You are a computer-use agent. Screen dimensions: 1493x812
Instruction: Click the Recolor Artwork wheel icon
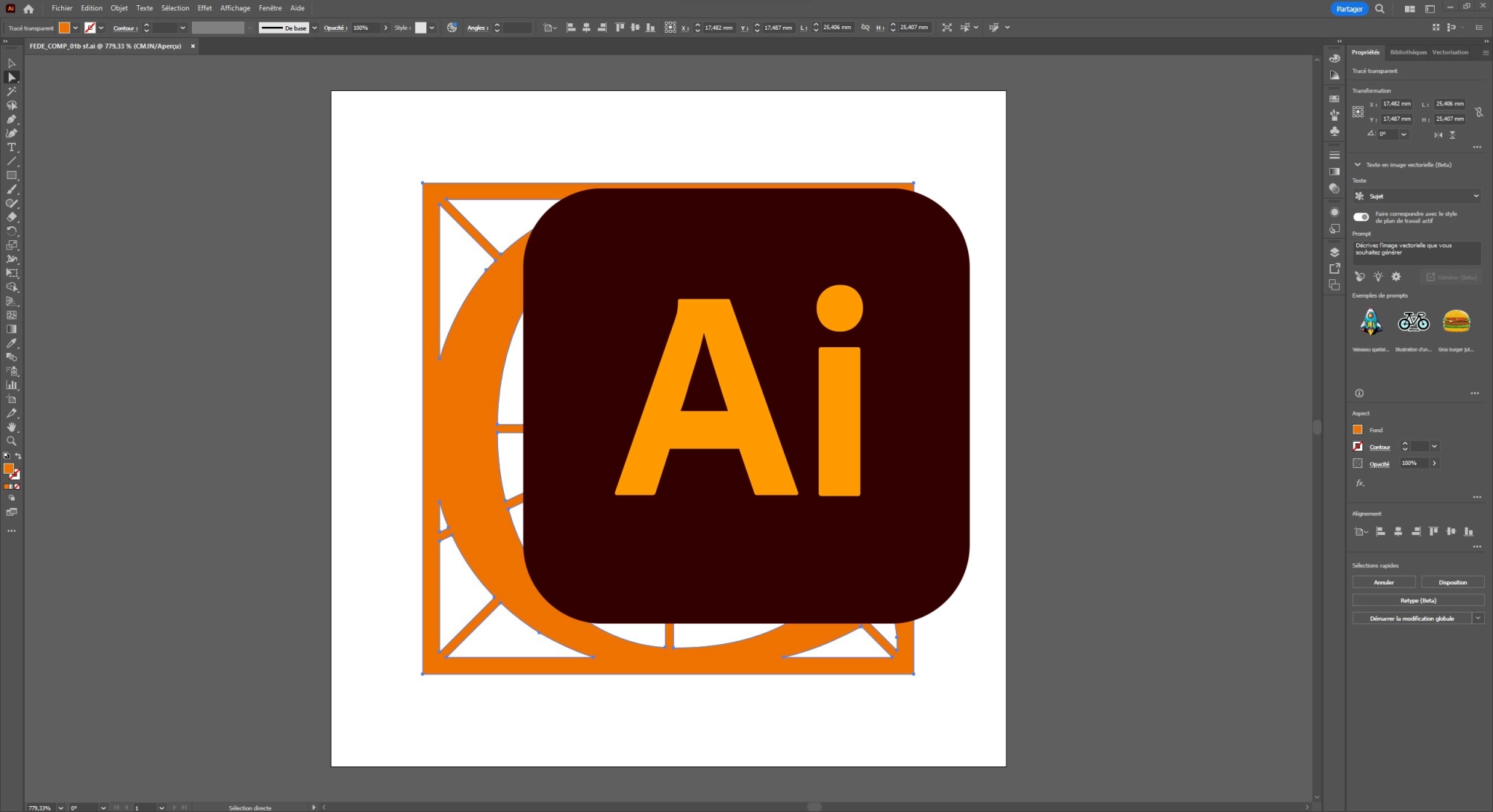(x=452, y=28)
